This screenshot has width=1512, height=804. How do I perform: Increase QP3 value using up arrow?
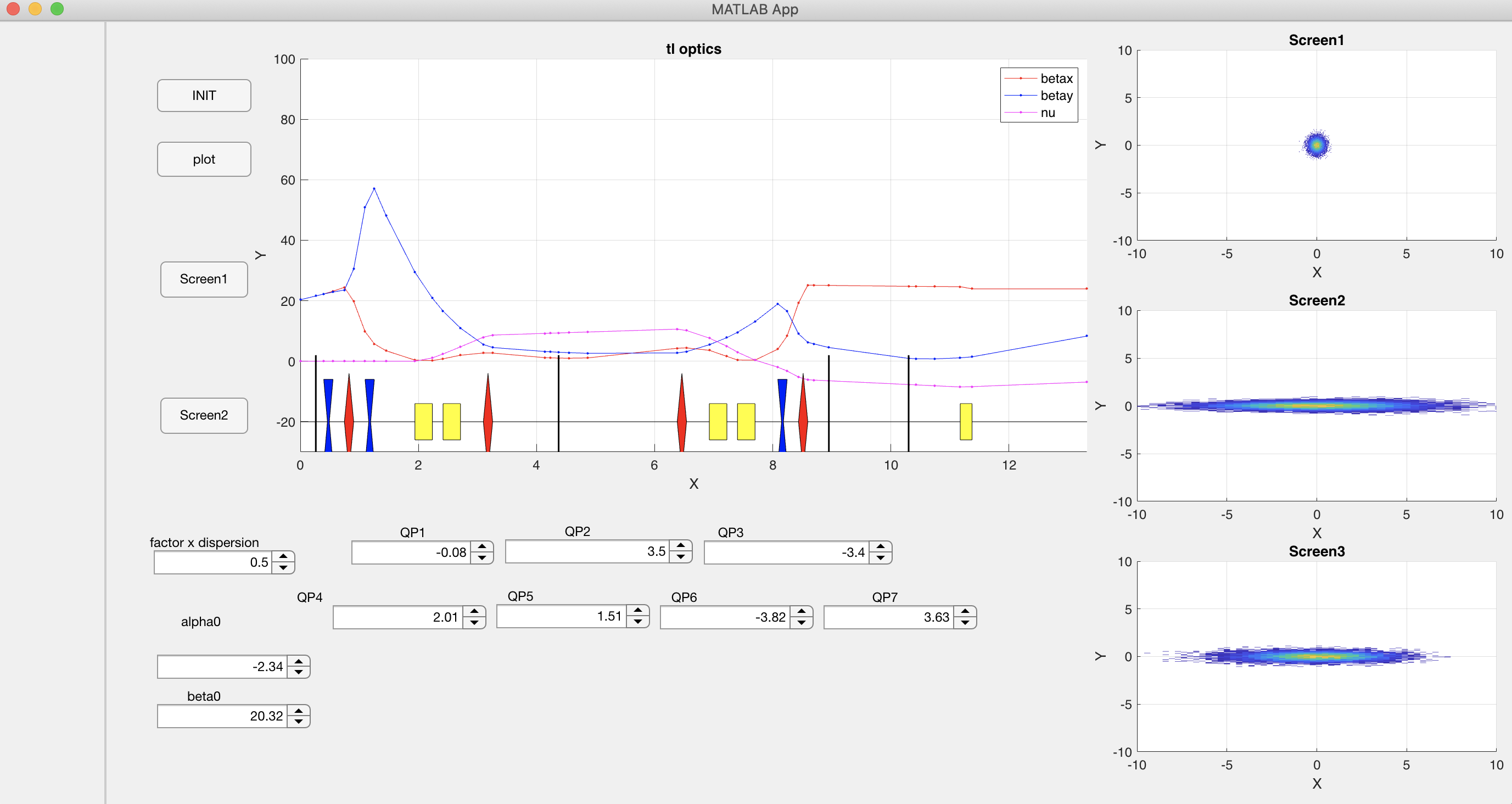880,546
